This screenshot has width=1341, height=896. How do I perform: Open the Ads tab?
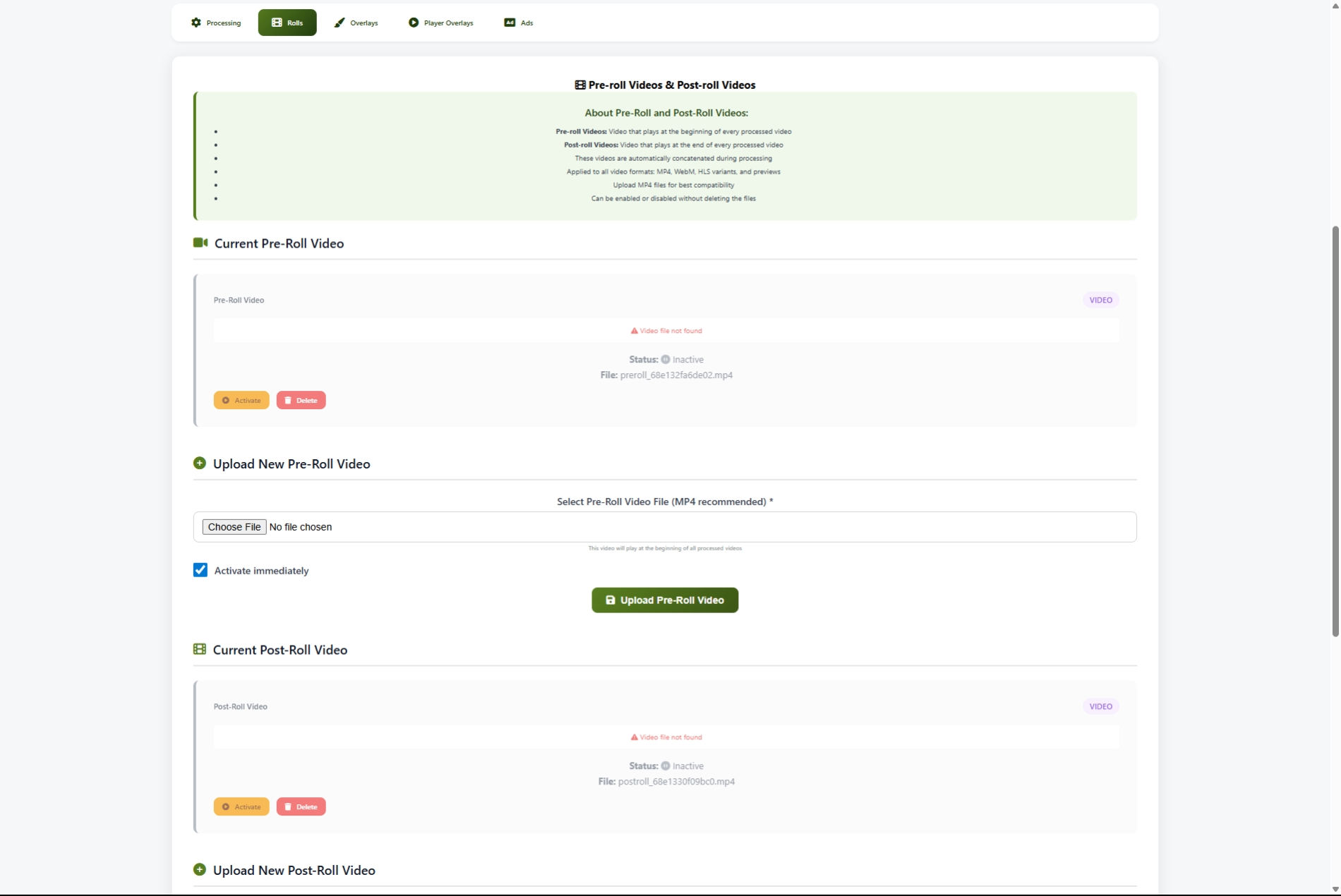click(519, 23)
